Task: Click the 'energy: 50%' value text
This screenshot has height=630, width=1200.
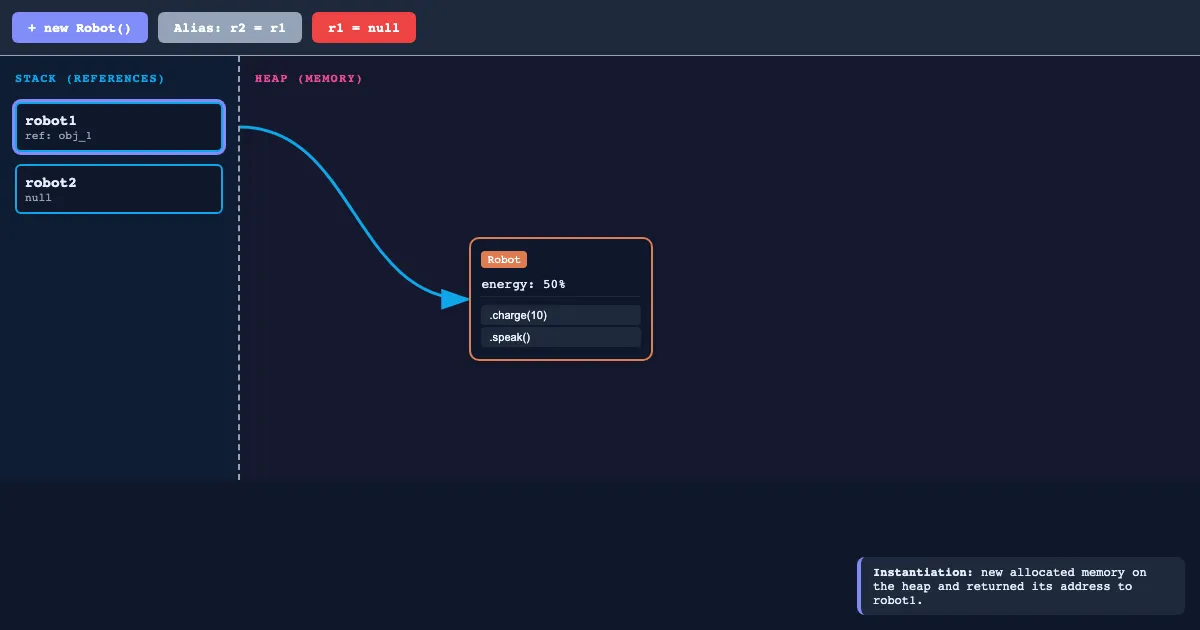Action: tap(523, 284)
